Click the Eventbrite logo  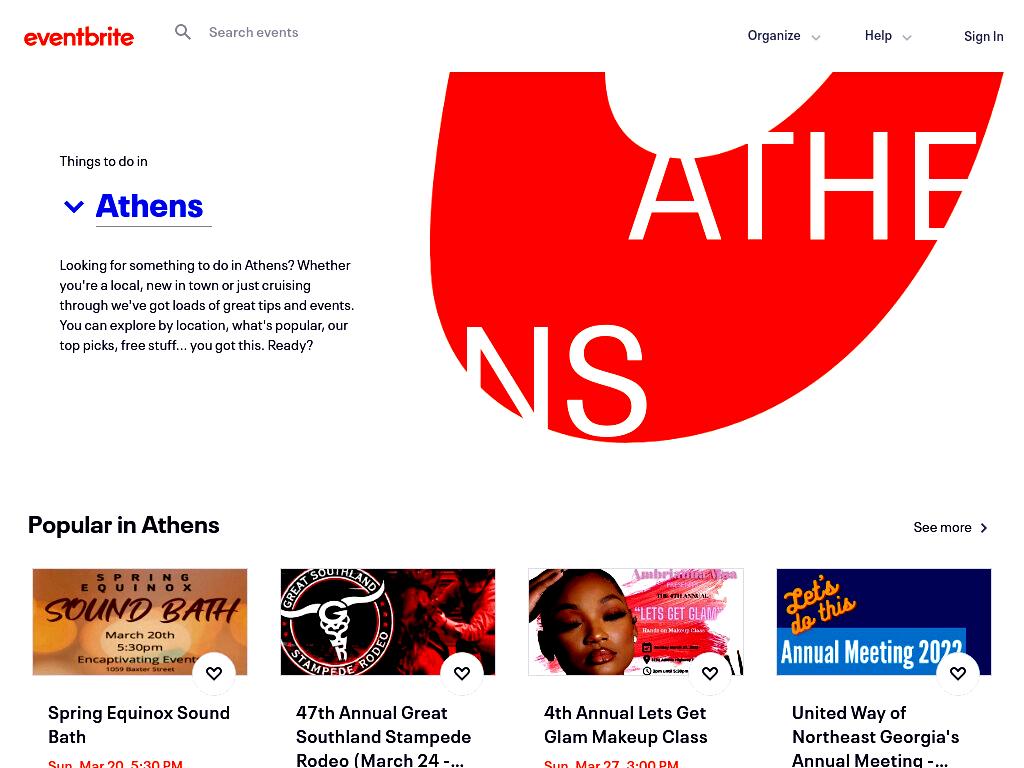pyautogui.click(x=78, y=37)
